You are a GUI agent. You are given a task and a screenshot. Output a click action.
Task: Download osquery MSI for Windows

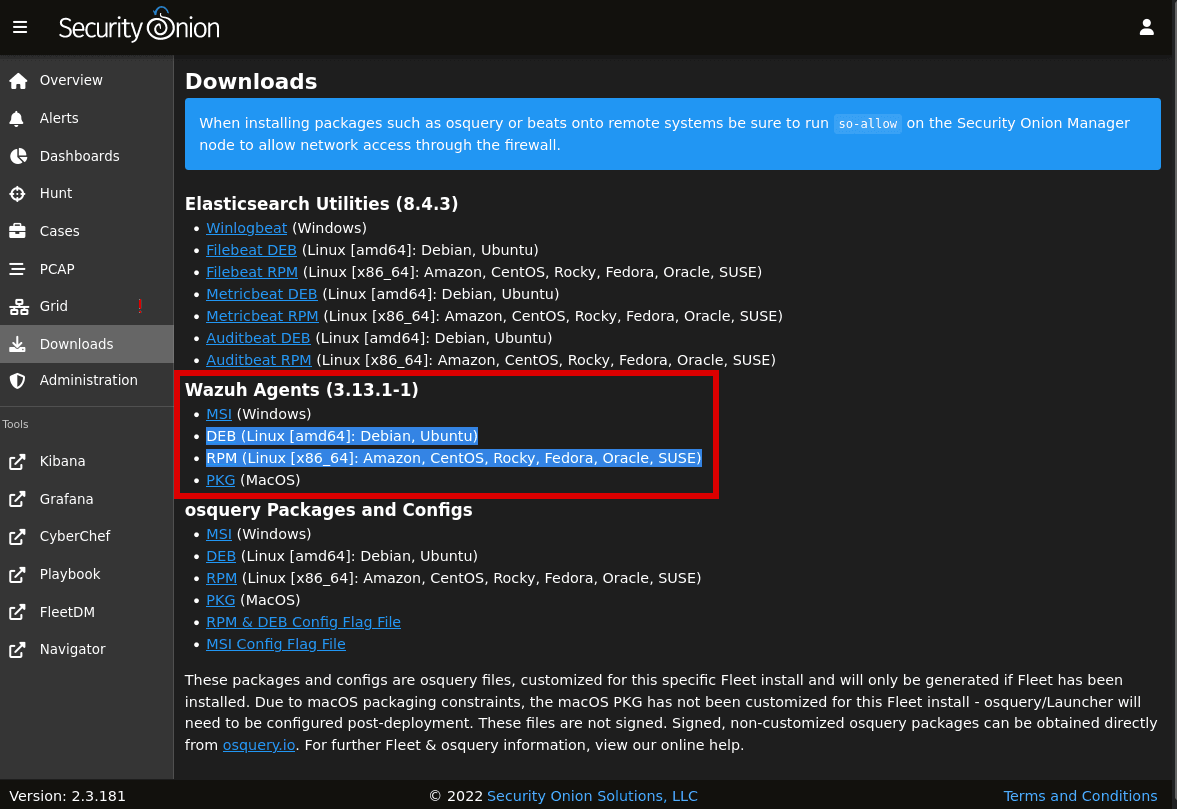pos(219,534)
